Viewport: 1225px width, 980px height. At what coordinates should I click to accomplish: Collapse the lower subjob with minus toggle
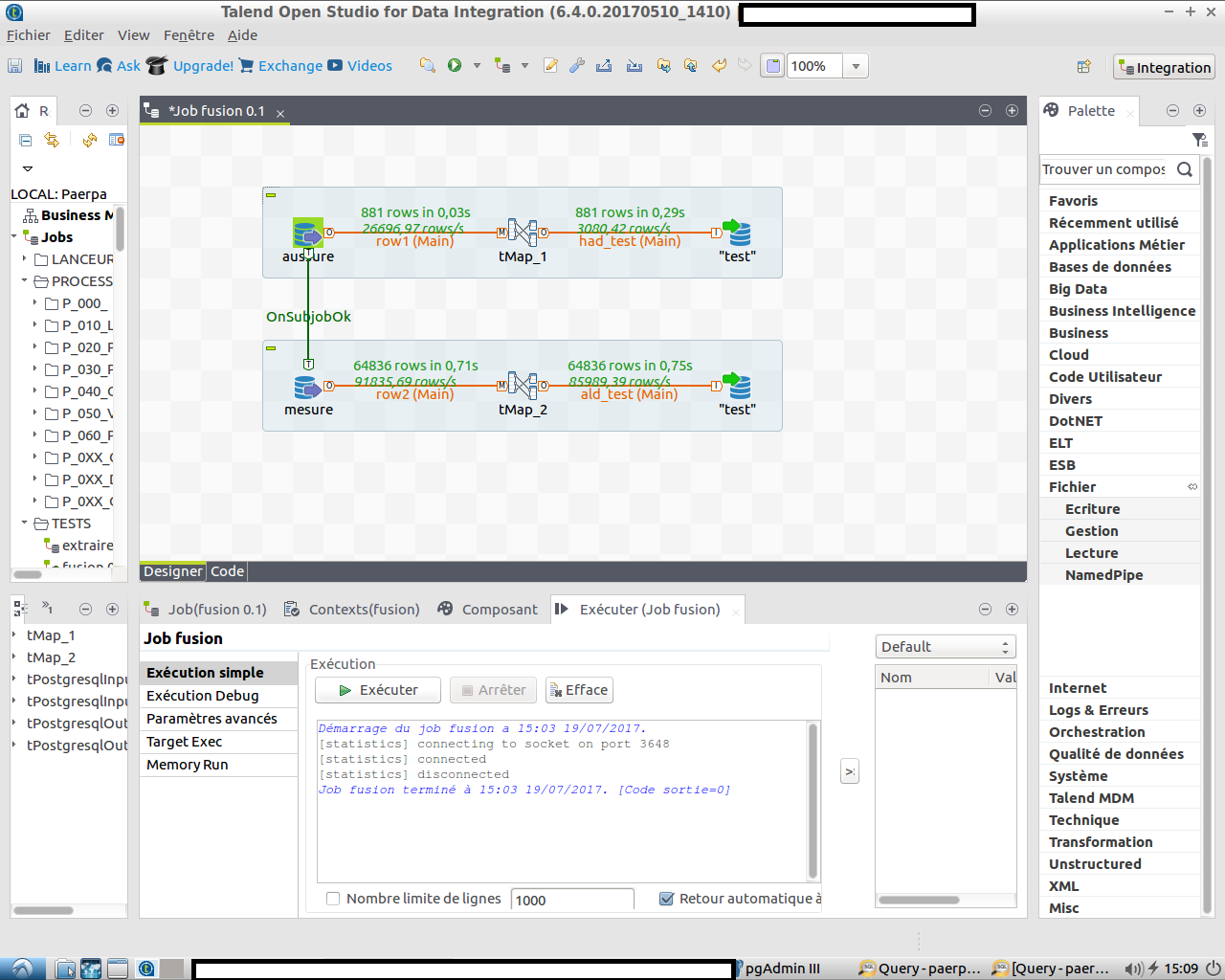tap(271, 348)
